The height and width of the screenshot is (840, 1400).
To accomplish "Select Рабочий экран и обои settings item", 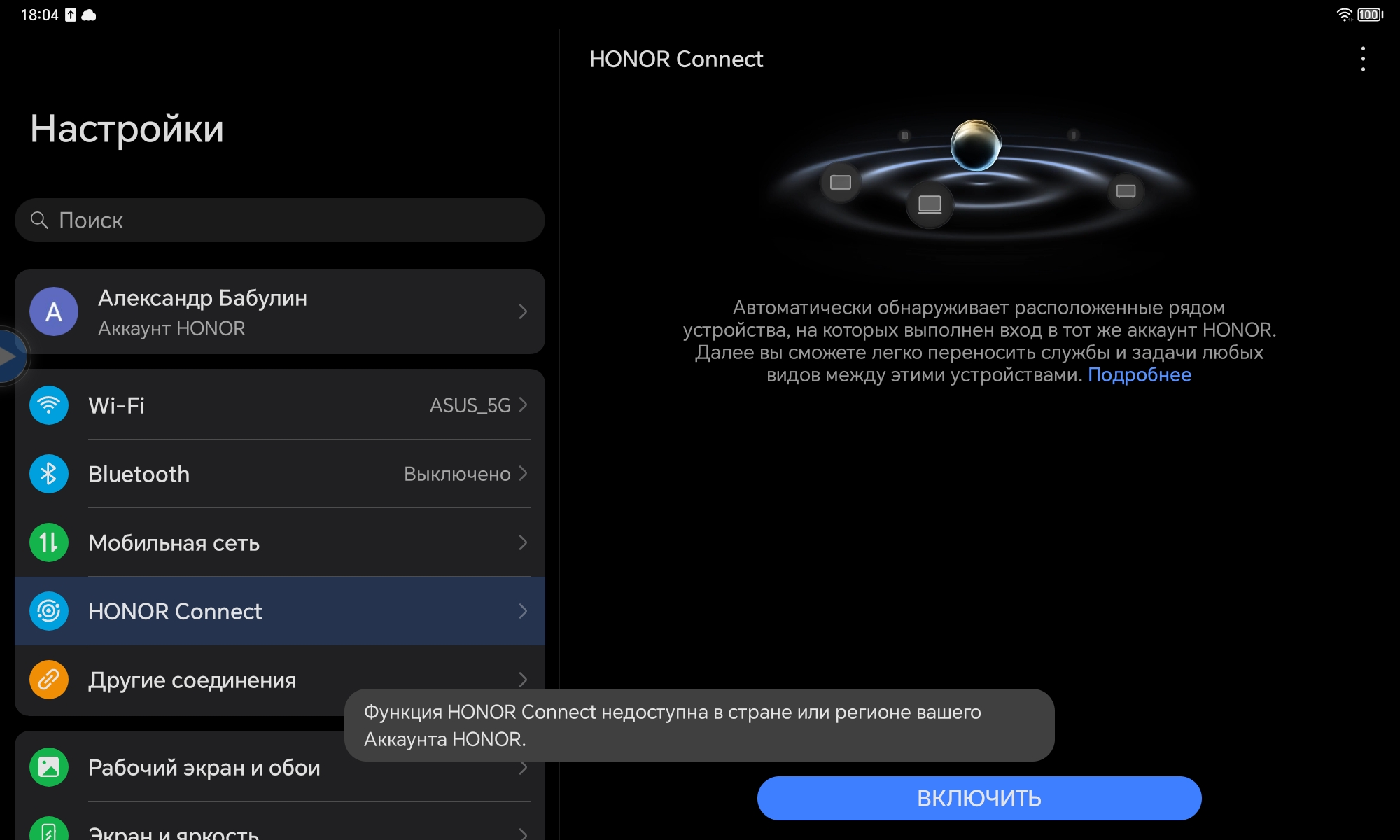I will tap(280, 767).
